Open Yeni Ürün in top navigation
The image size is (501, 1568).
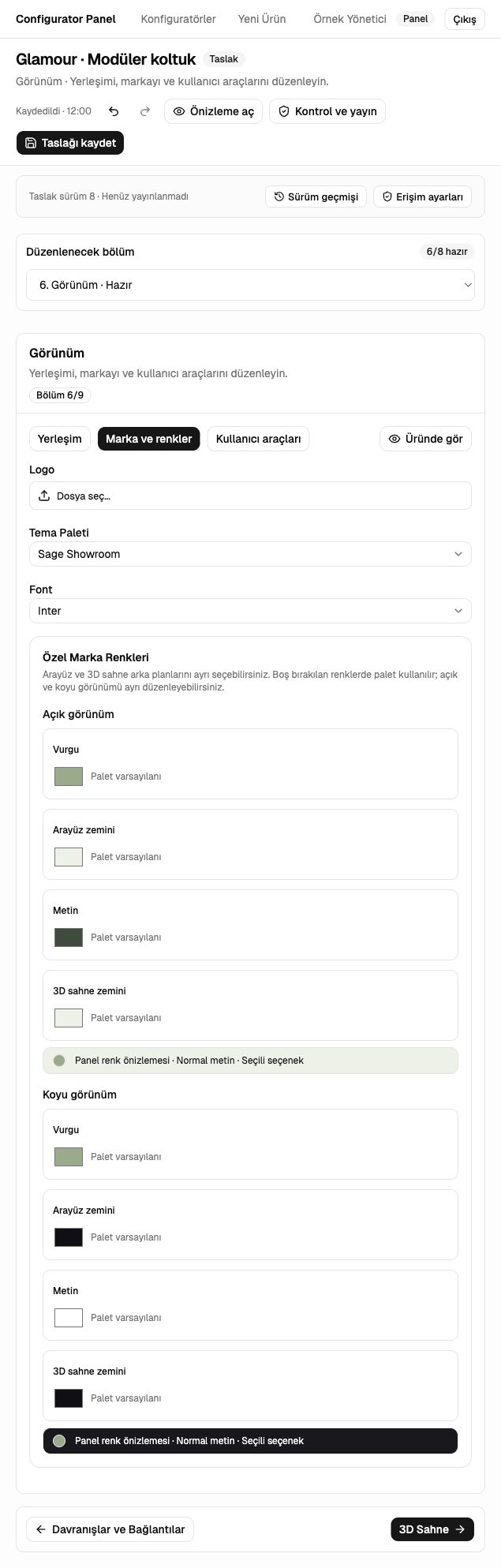262,19
